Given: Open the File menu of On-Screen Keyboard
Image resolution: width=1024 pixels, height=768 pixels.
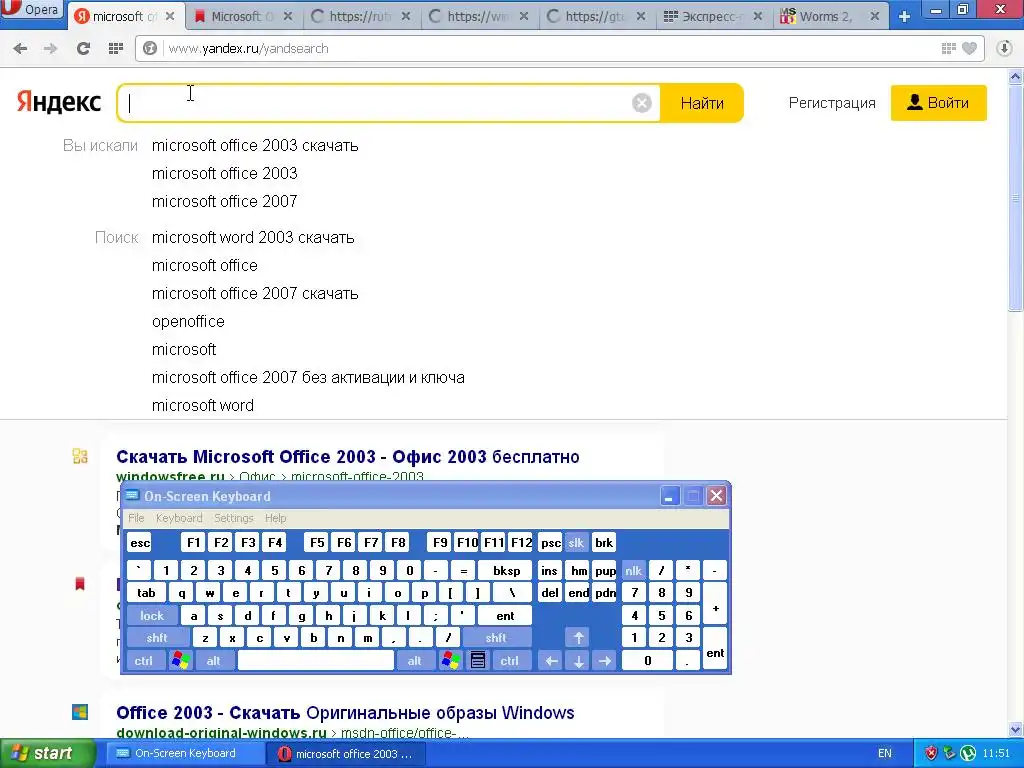Looking at the screenshot, I should (x=136, y=518).
